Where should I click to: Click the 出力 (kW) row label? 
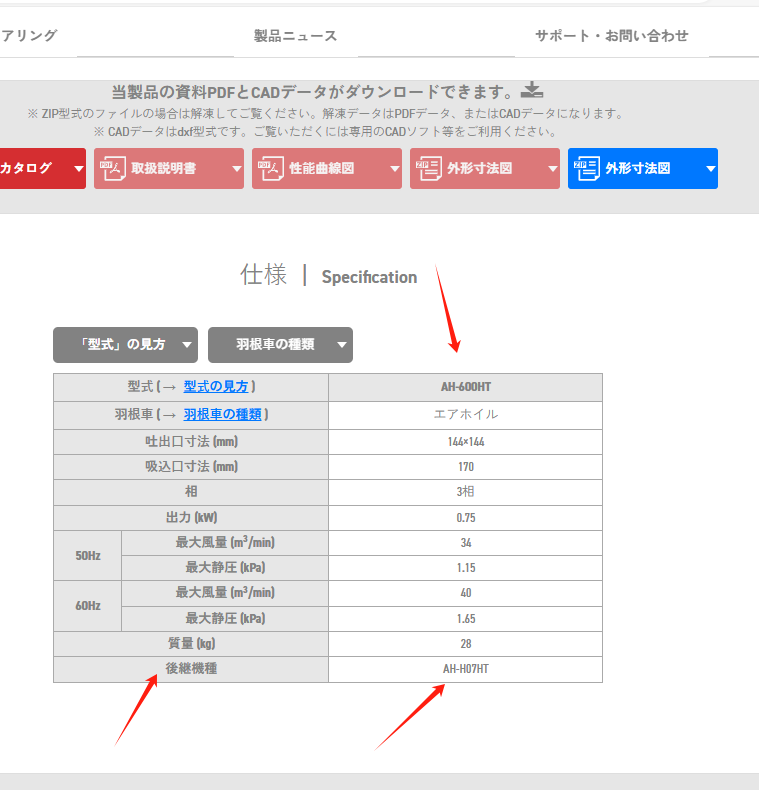coord(192,518)
